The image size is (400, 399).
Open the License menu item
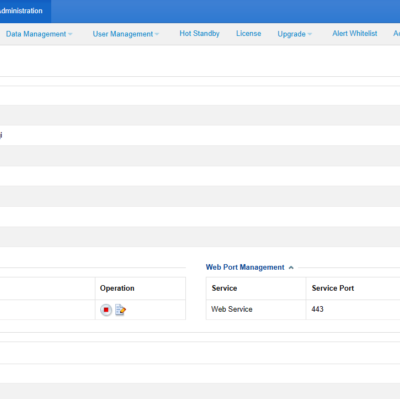tap(249, 33)
